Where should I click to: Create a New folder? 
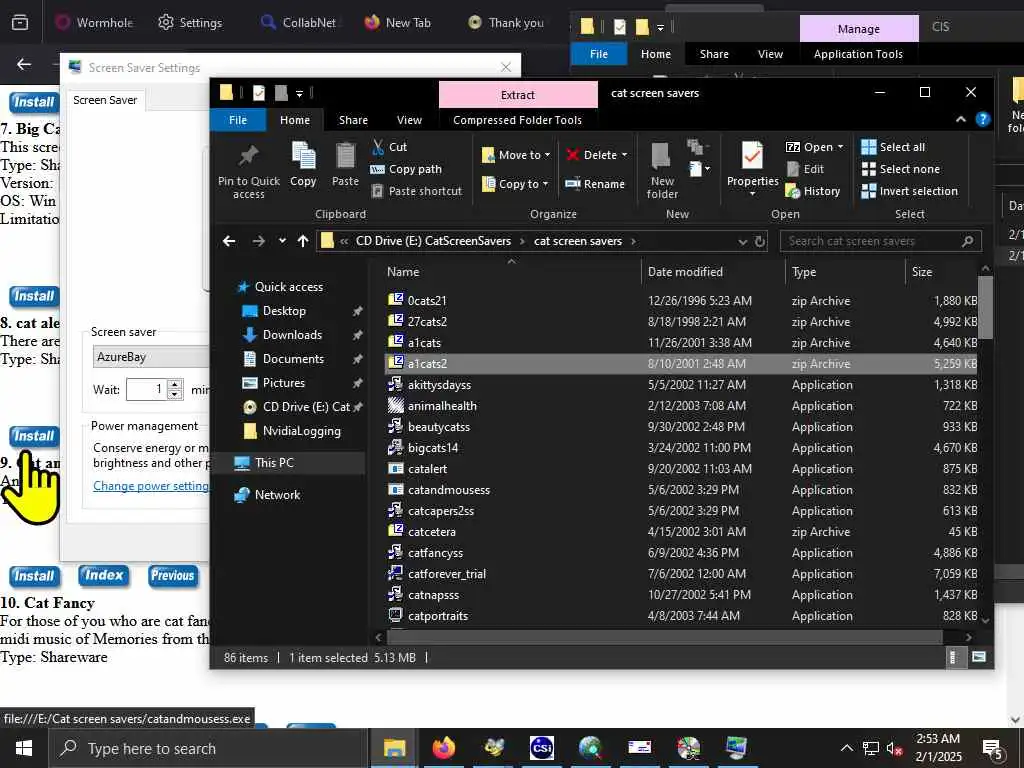point(662,170)
